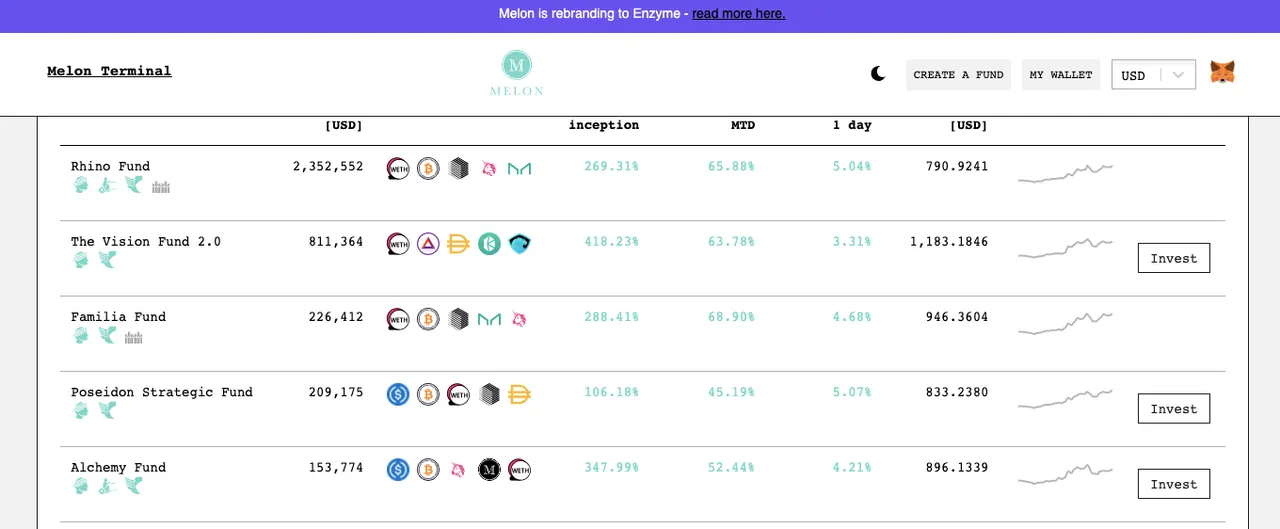Open My Wallet
The width and height of the screenshot is (1280, 529).
[1061, 75]
